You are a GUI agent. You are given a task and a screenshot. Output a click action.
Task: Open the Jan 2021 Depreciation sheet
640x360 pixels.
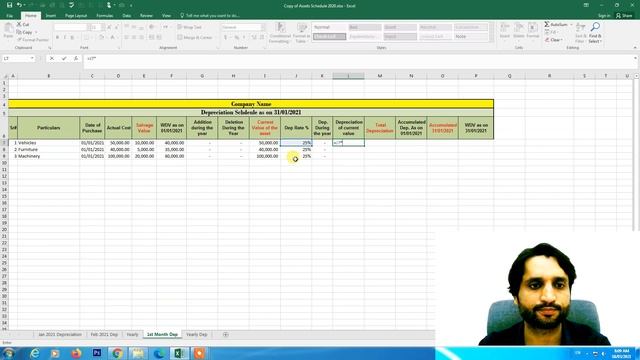[60, 334]
